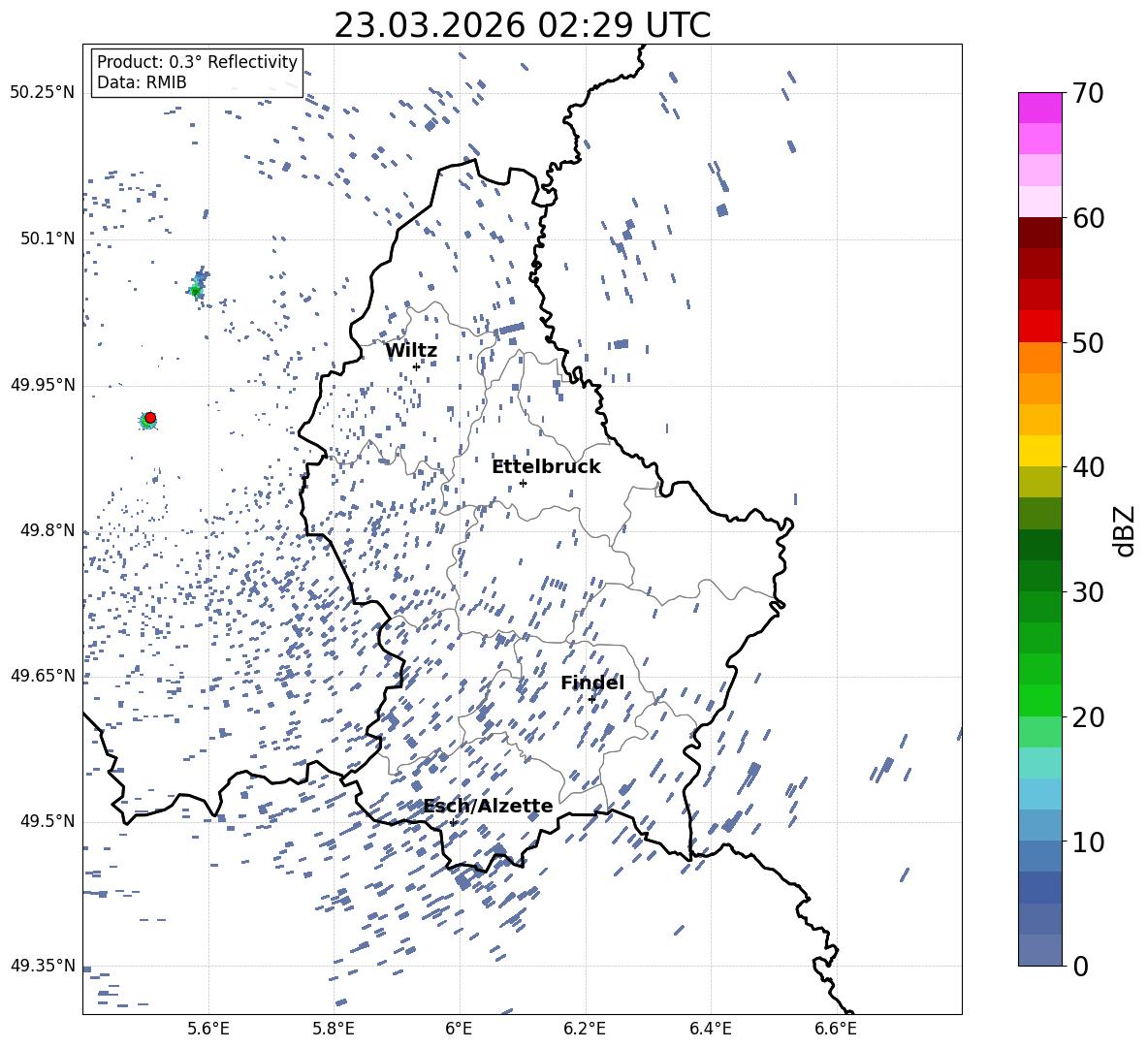Click the dBZ colorbar axis label
The image size is (1148, 1048).
1124,530
